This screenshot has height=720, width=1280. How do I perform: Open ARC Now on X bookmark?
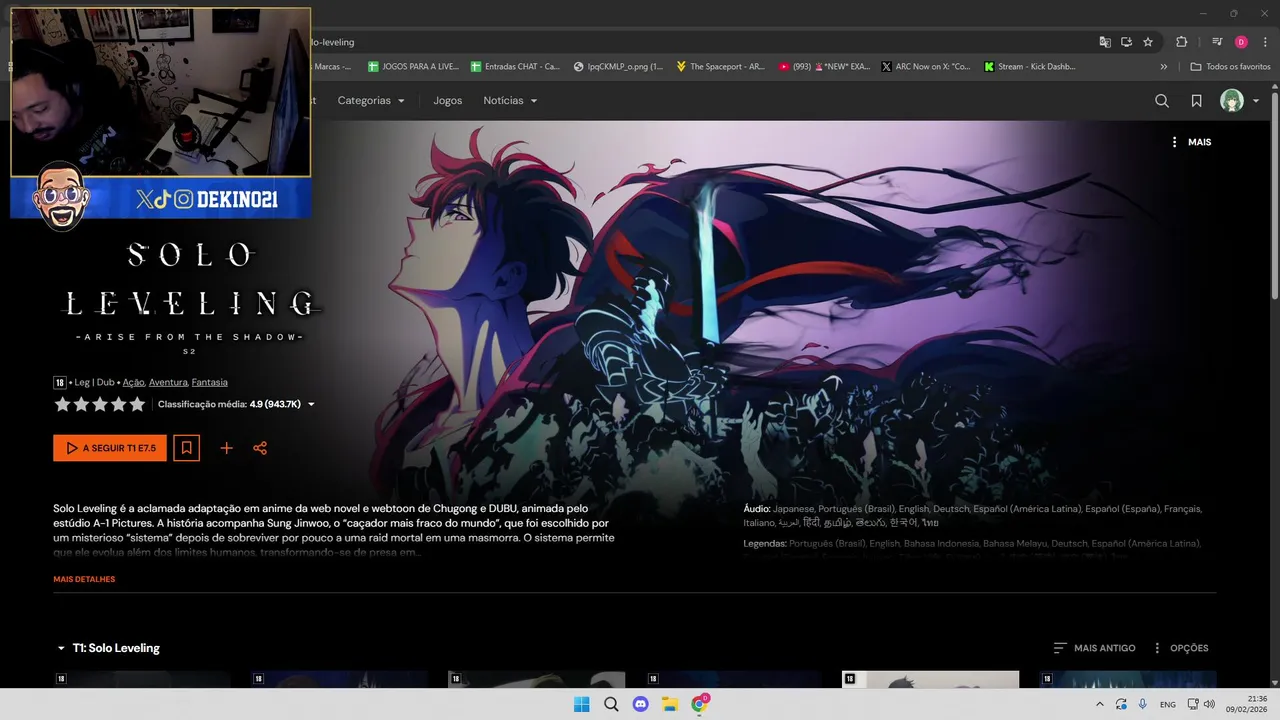(925, 67)
